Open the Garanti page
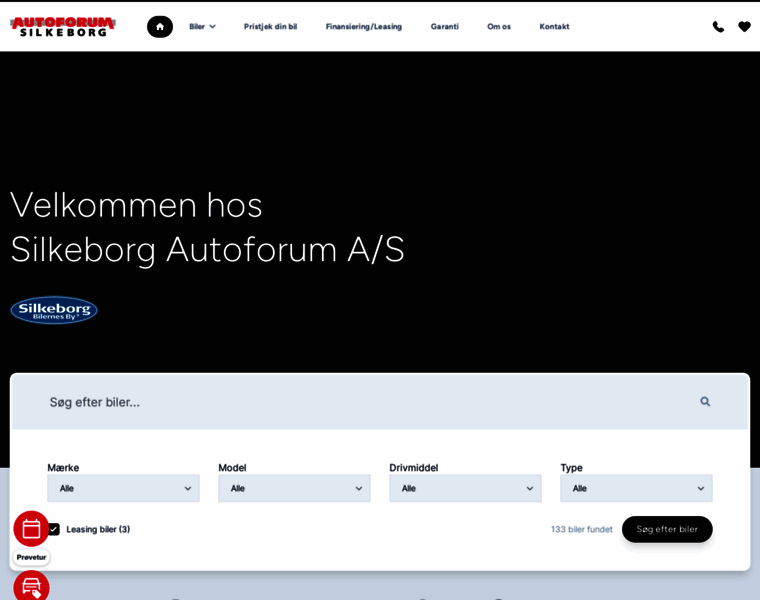760x600 pixels. (444, 27)
